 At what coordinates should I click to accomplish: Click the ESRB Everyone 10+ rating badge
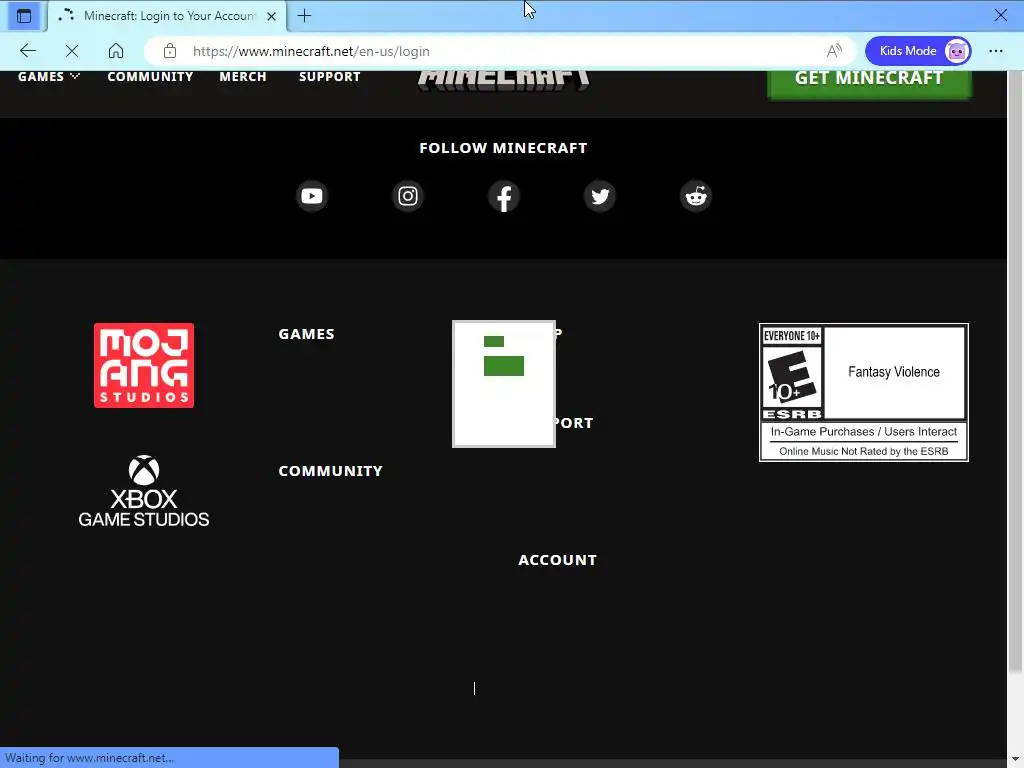pos(863,392)
